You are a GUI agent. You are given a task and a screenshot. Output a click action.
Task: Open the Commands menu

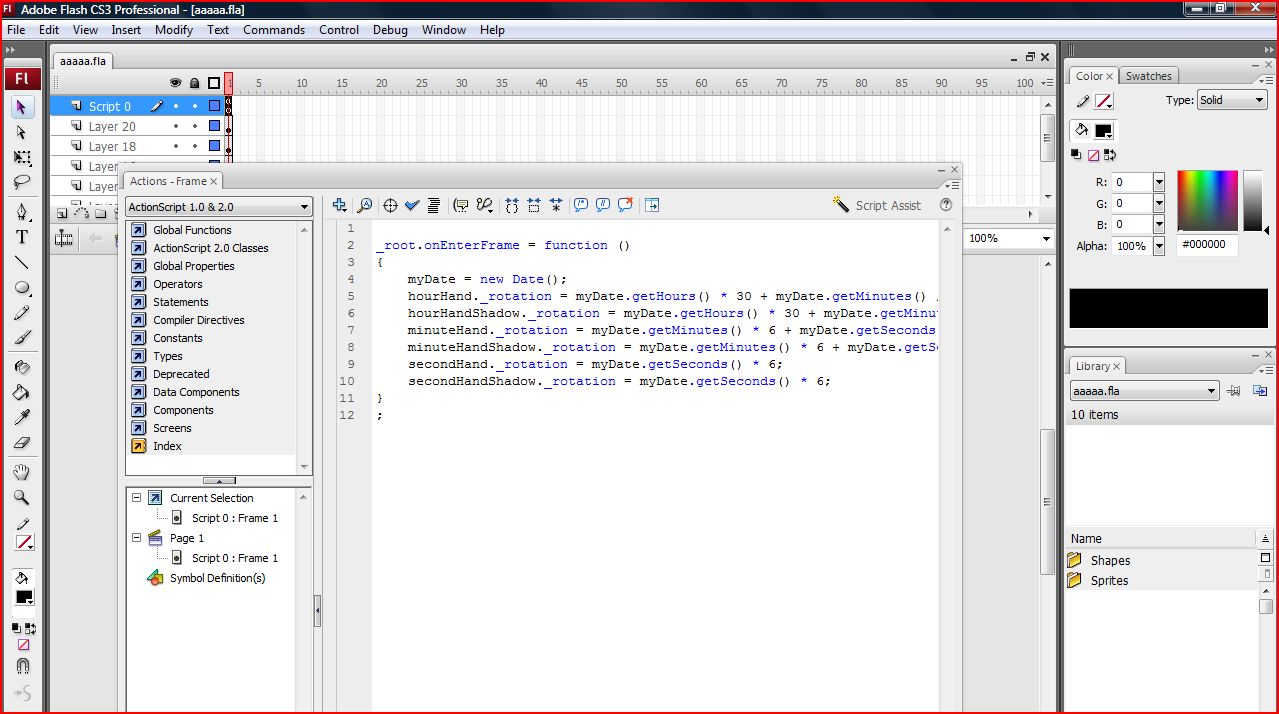[274, 30]
